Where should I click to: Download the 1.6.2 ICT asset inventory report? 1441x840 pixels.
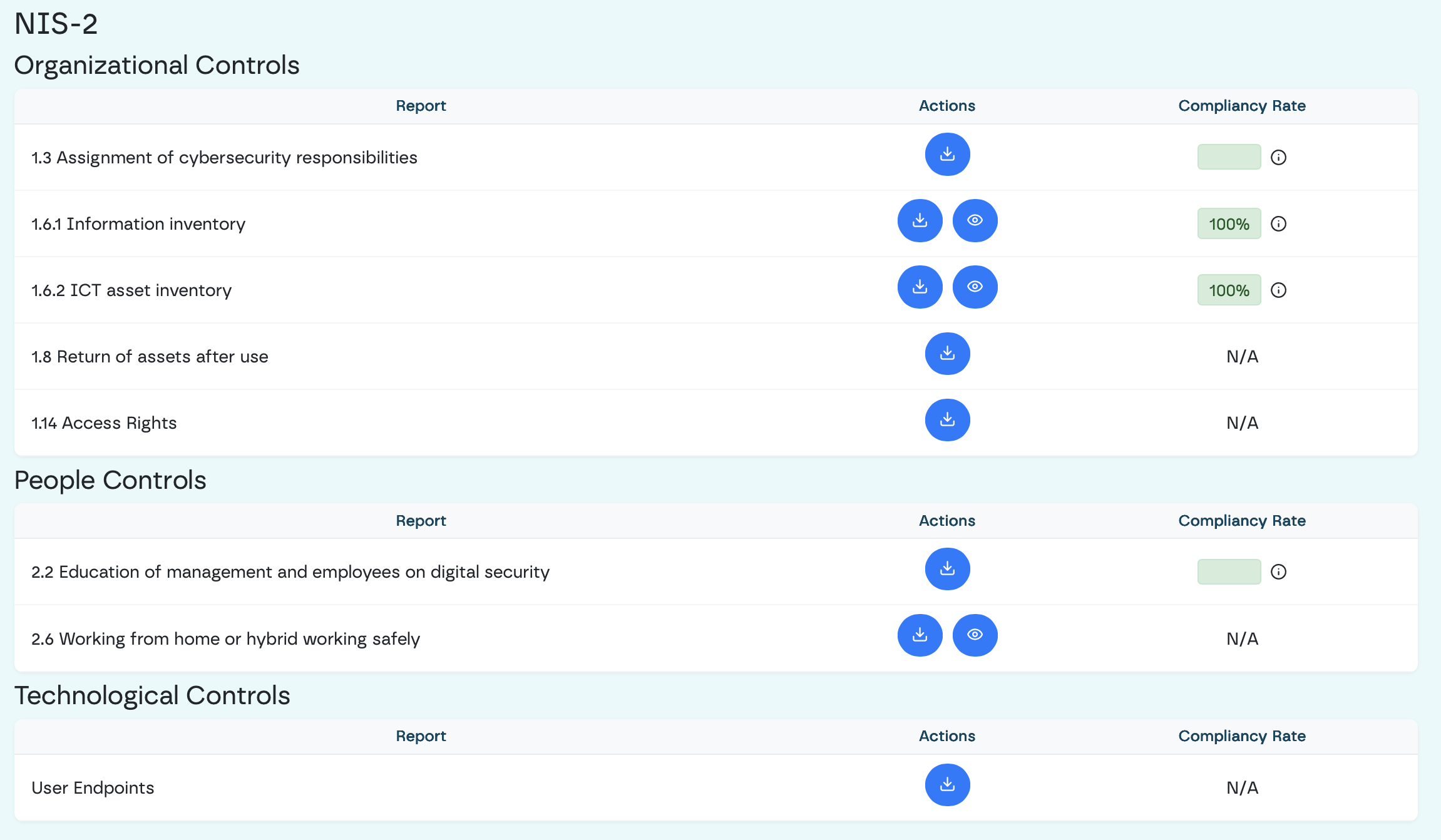coord(920,287)
